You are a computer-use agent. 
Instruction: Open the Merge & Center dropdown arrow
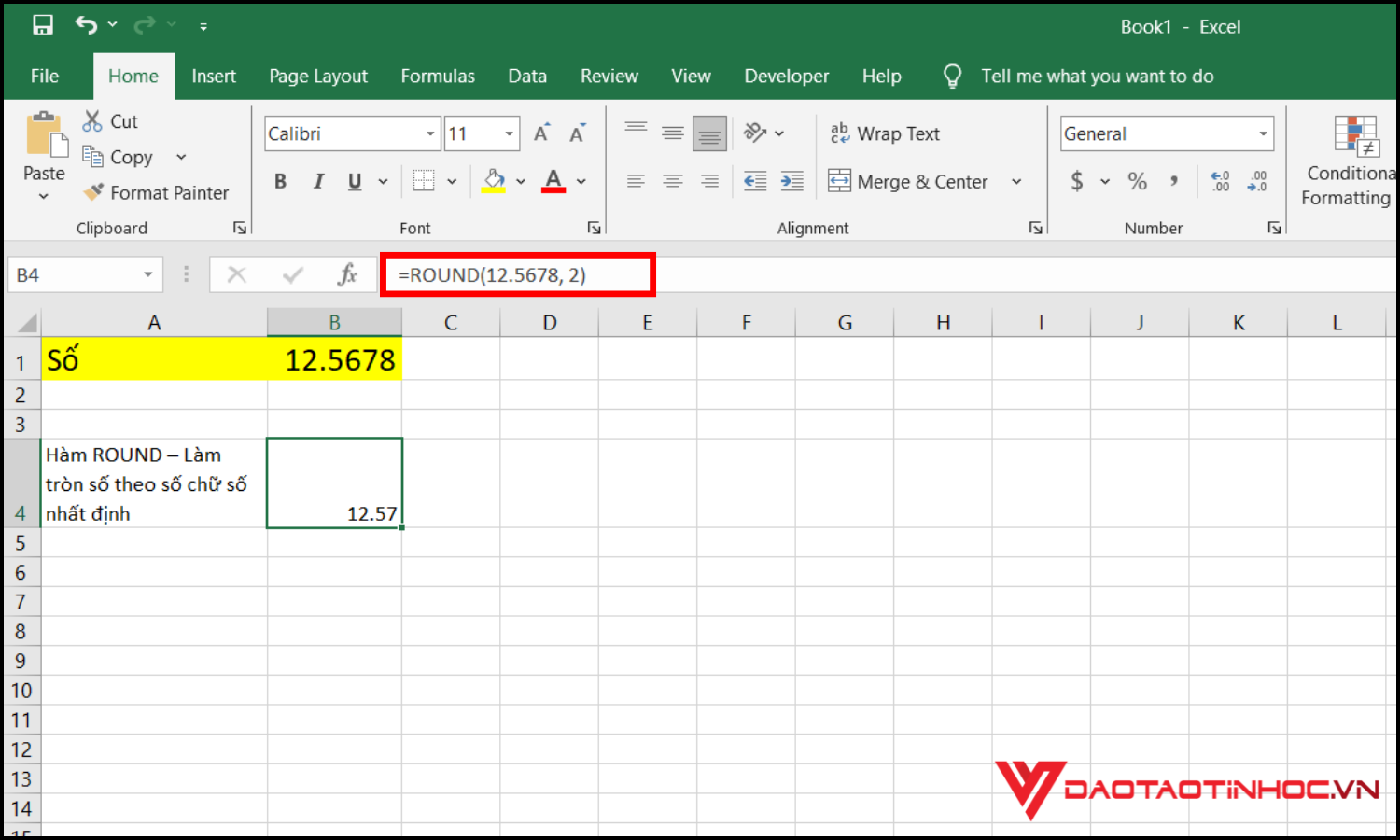1016,181
